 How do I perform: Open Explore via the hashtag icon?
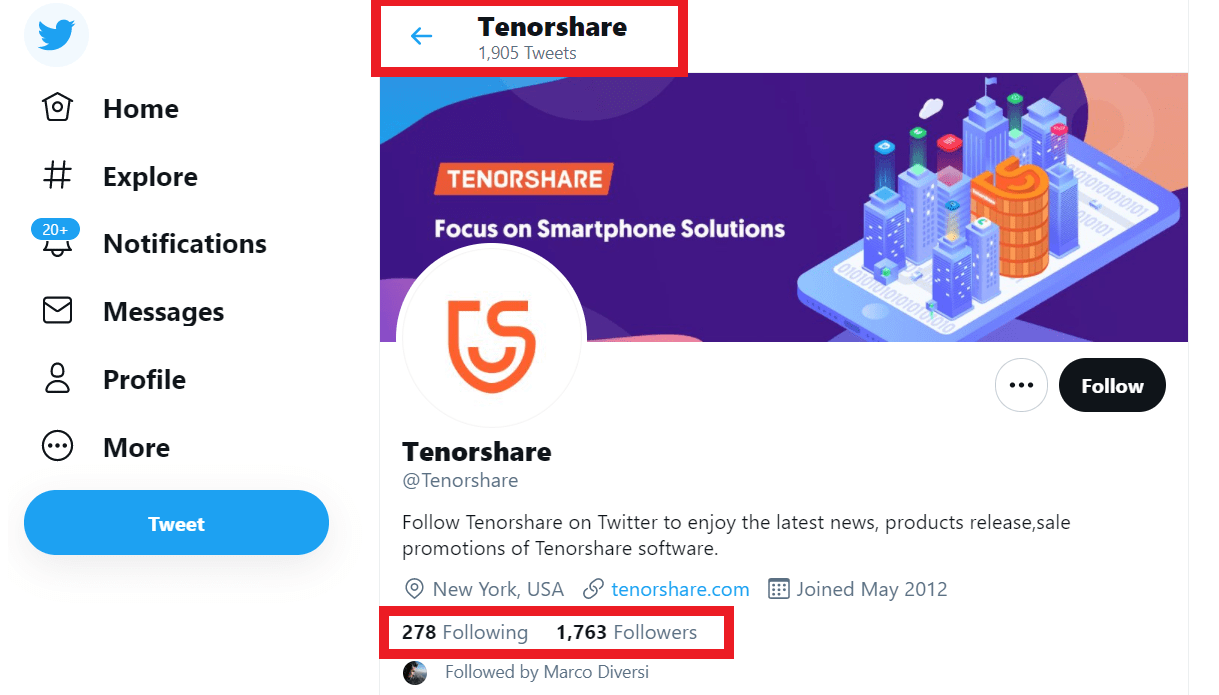click(x=57, y=176)
